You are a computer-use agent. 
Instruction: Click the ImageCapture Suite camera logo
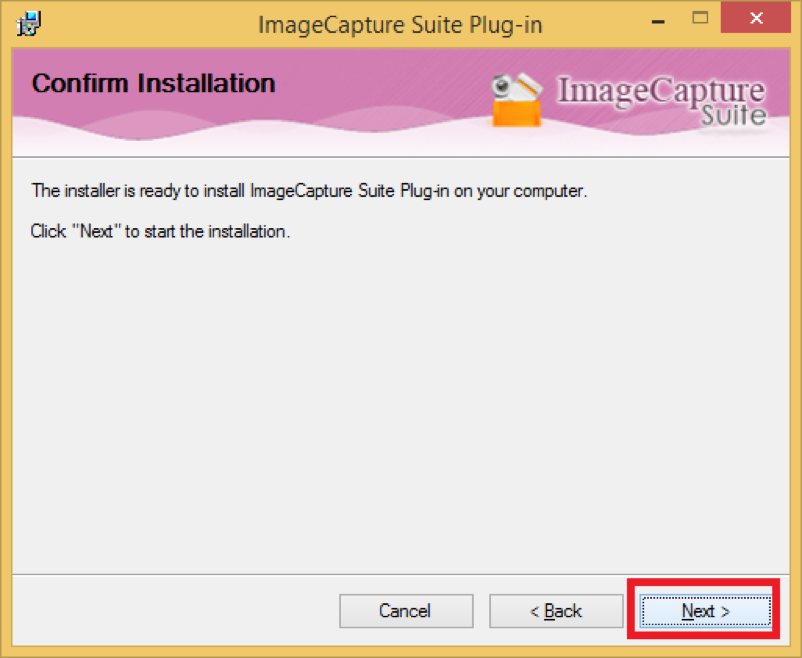(x=517, y=100)
